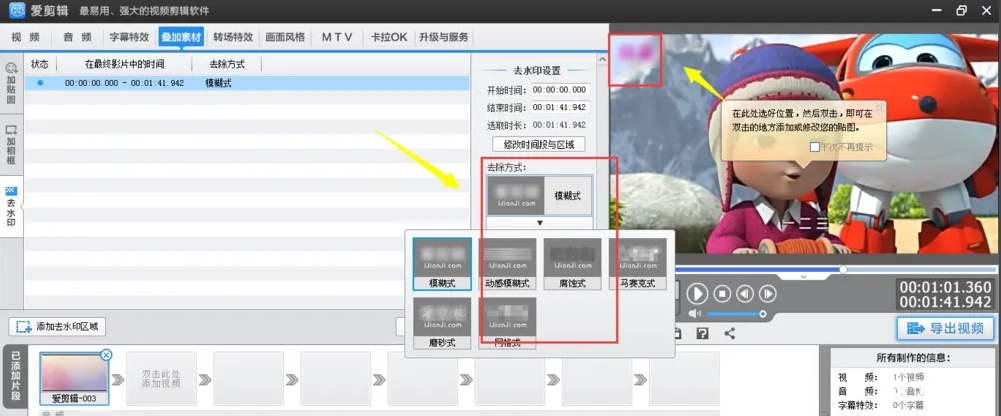Click the scroll up arrow of settings panel
The height and width of the screenshot is (416, 1001).
[x=601, y=59]
